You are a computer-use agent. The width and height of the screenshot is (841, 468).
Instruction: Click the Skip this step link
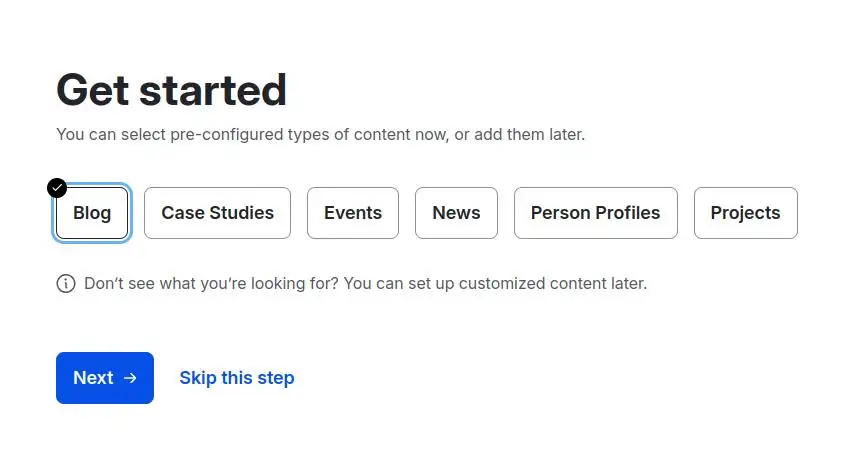coord(236,378)
